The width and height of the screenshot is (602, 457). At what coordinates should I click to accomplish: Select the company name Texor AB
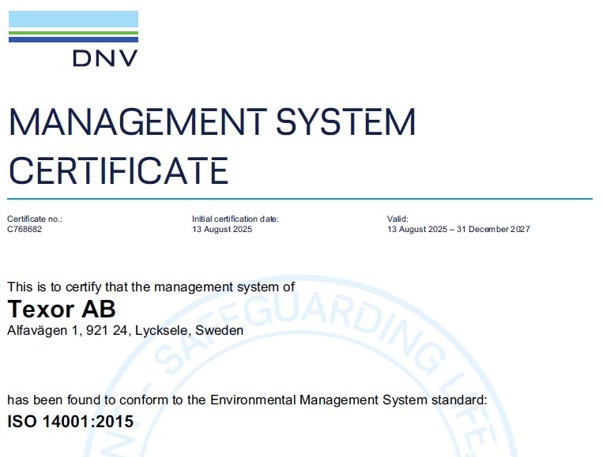pyautogui.click(x=62, y=308)
